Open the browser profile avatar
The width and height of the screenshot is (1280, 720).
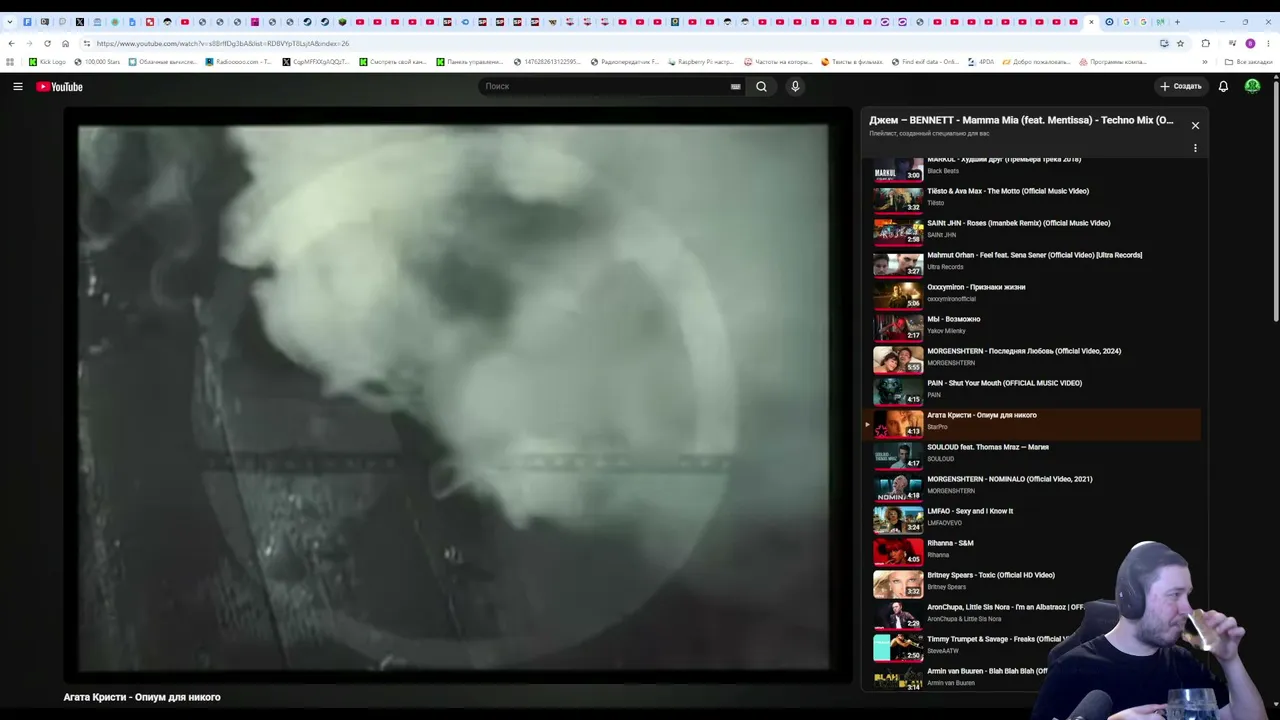pyautogui.click(x=1250, y=43)
